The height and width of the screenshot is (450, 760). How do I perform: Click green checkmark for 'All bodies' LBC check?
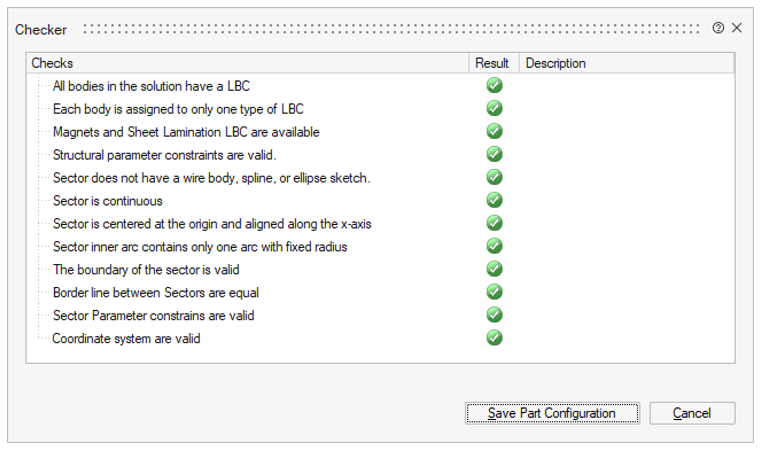(x=494, y=86)
